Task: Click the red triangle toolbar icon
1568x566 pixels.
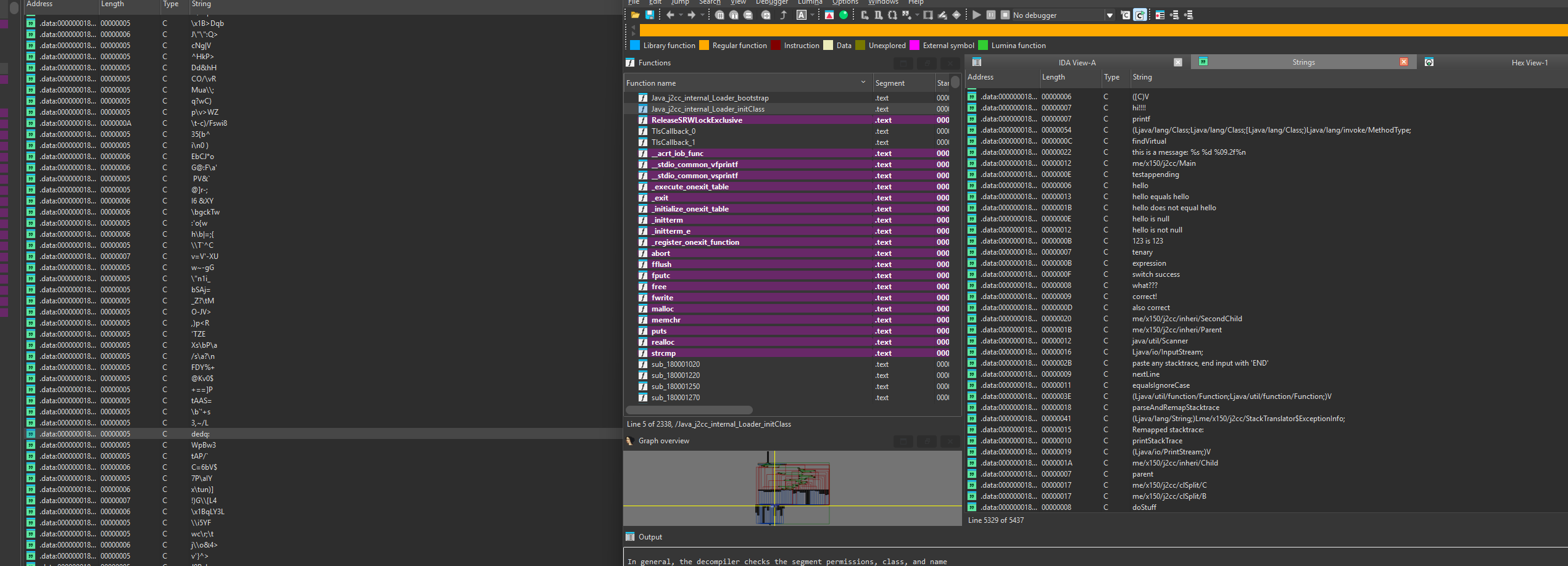Action: (x=829, y=15)
